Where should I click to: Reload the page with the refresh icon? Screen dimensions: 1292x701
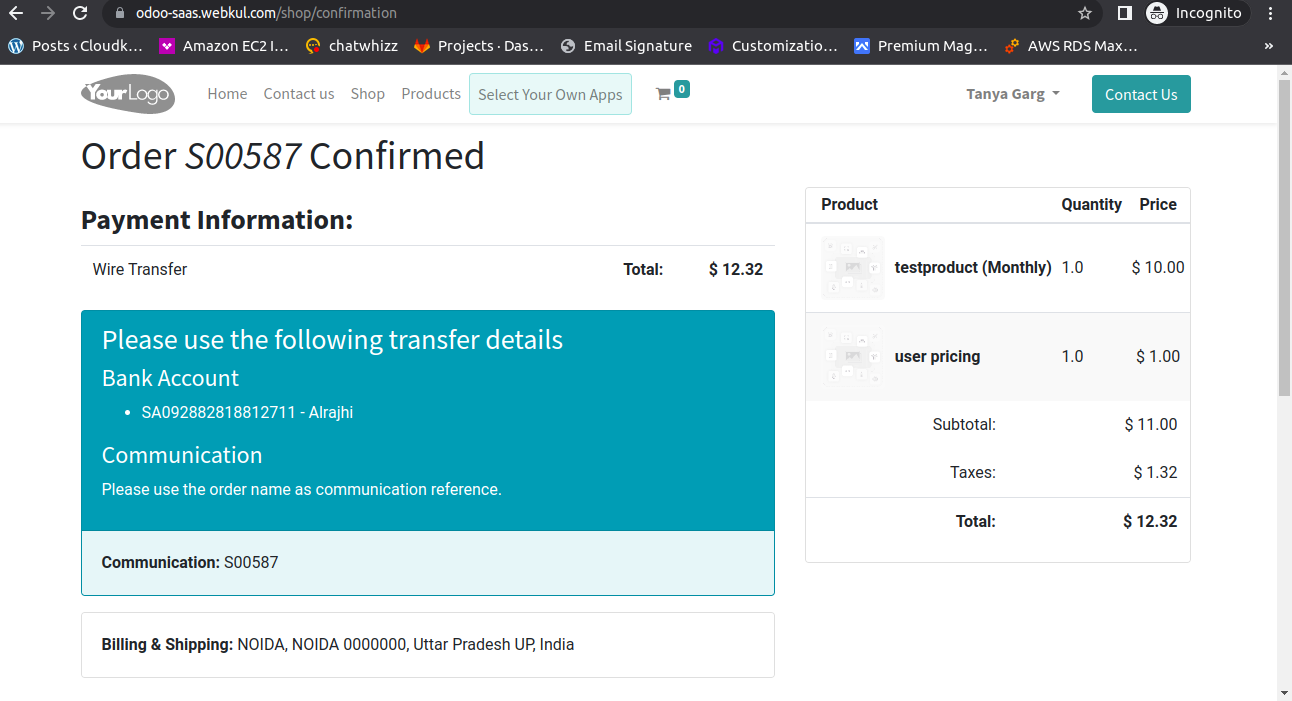click(x=80, y=13)
